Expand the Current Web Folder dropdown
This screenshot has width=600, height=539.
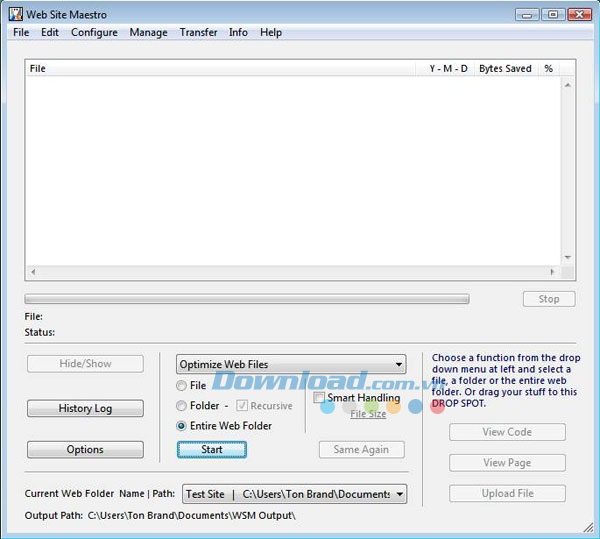(295, 494)
